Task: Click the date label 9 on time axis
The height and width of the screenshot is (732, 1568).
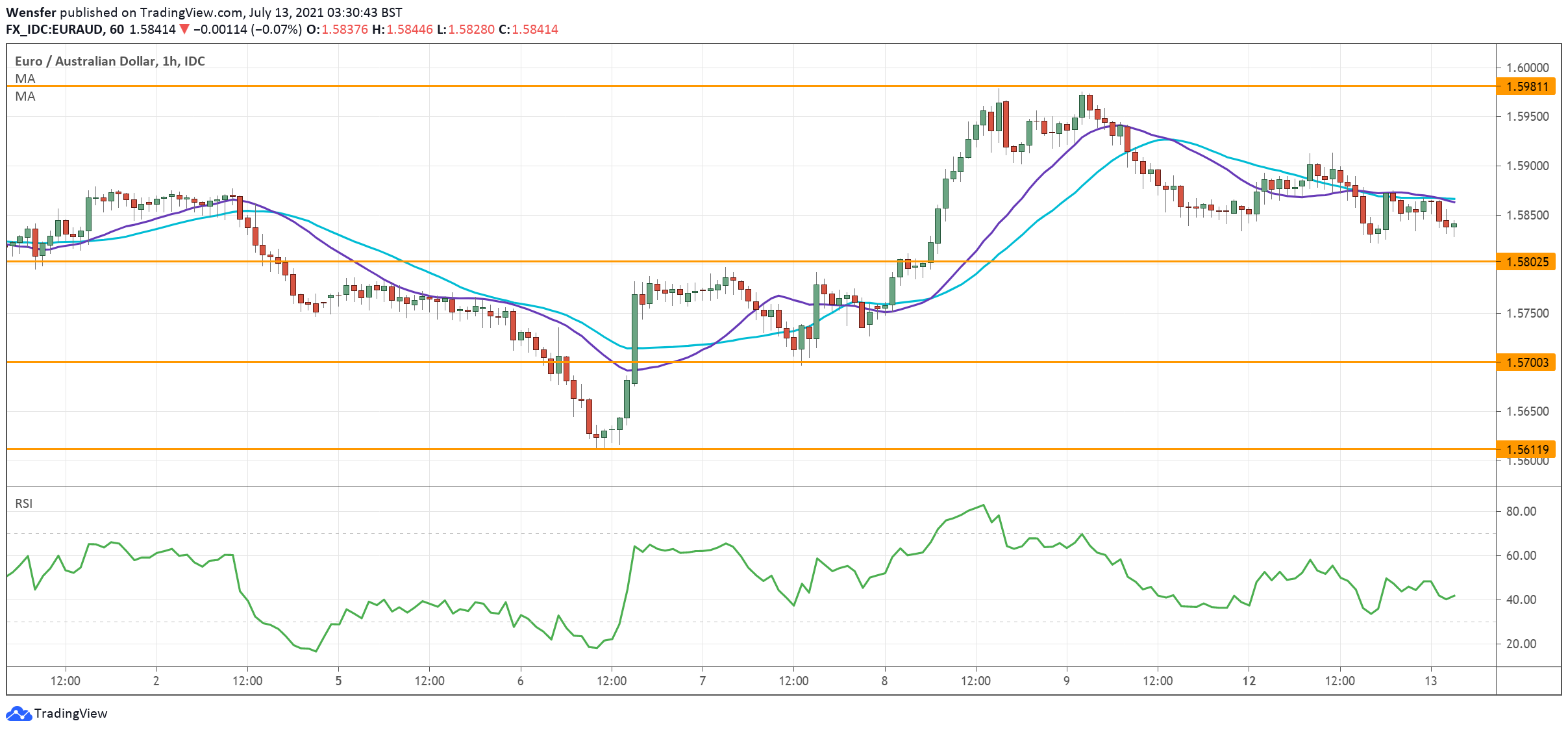Action: tap(1066, 681)
